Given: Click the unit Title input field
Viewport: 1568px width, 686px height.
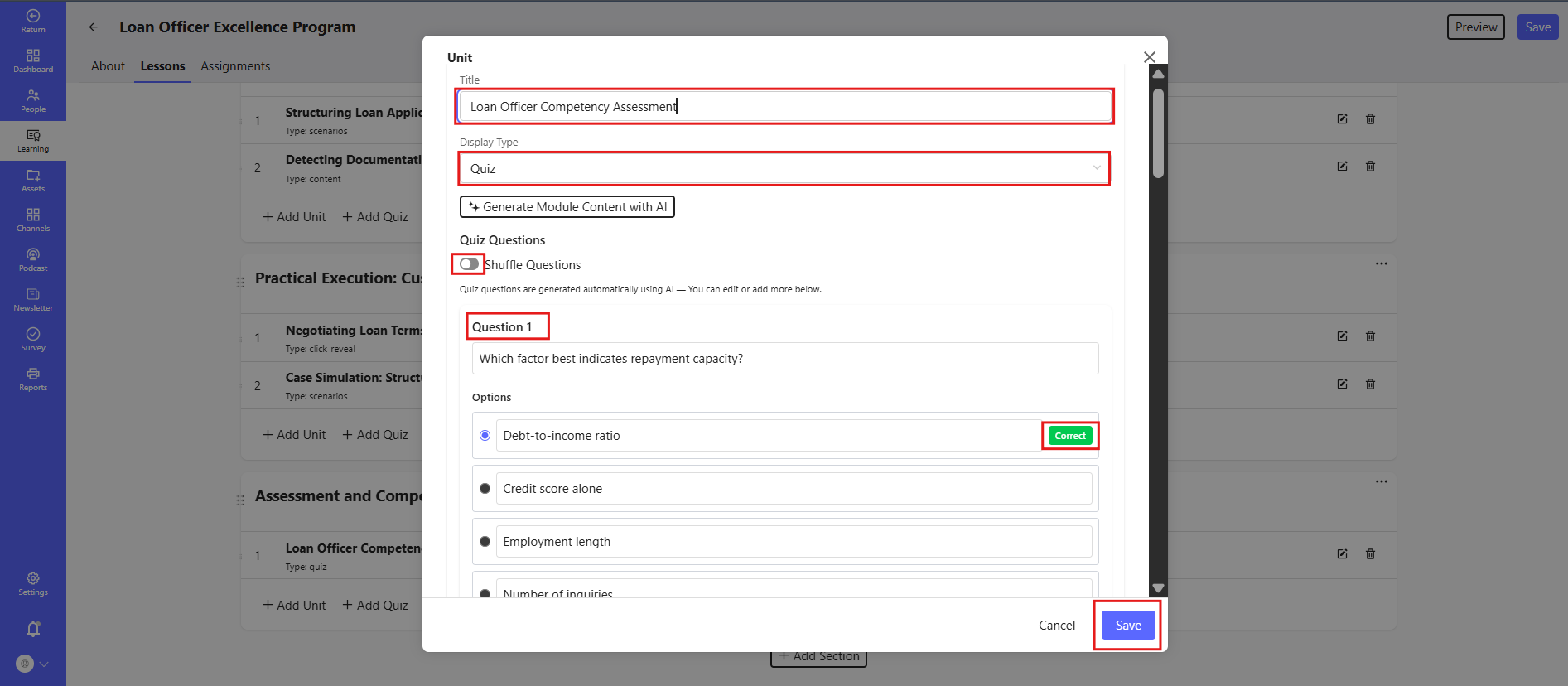Looking at the screenshot, I should [784, 107].
